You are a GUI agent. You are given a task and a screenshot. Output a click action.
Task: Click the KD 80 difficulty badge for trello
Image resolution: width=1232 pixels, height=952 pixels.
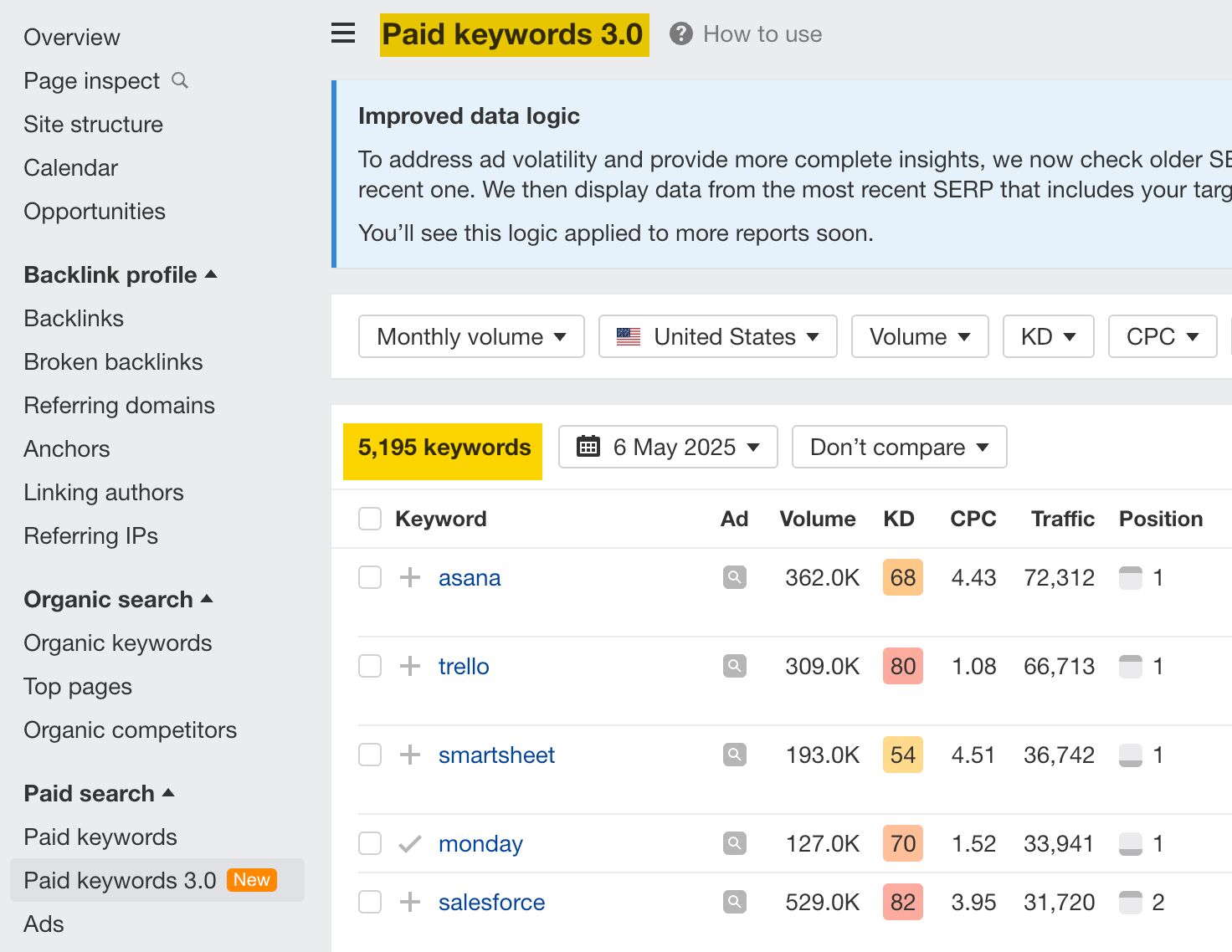tap(901, 666)
